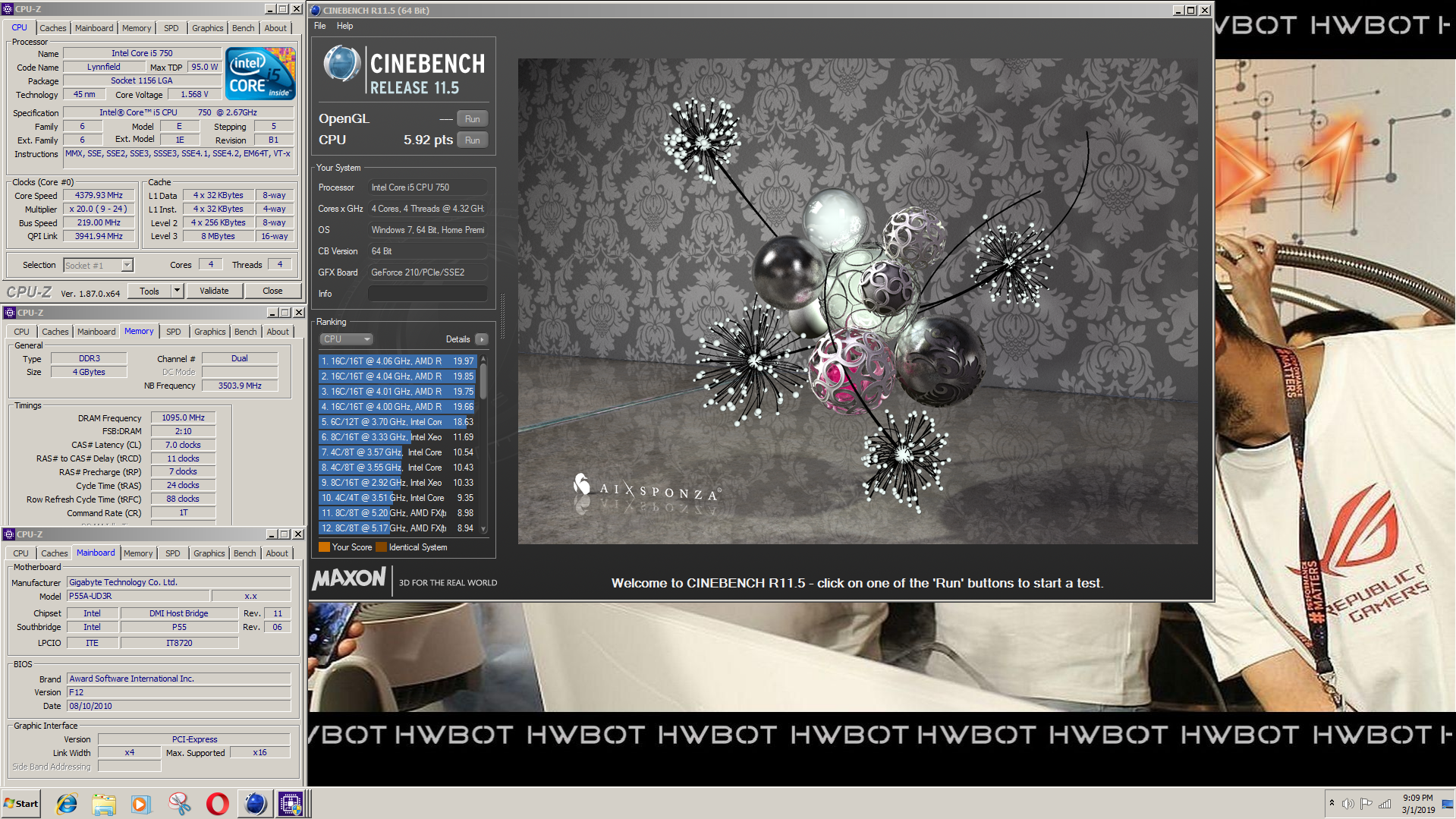Click the orange Your Score legend swatch
This screenshot has height=819, width=1456.
(x=324, y=547)
